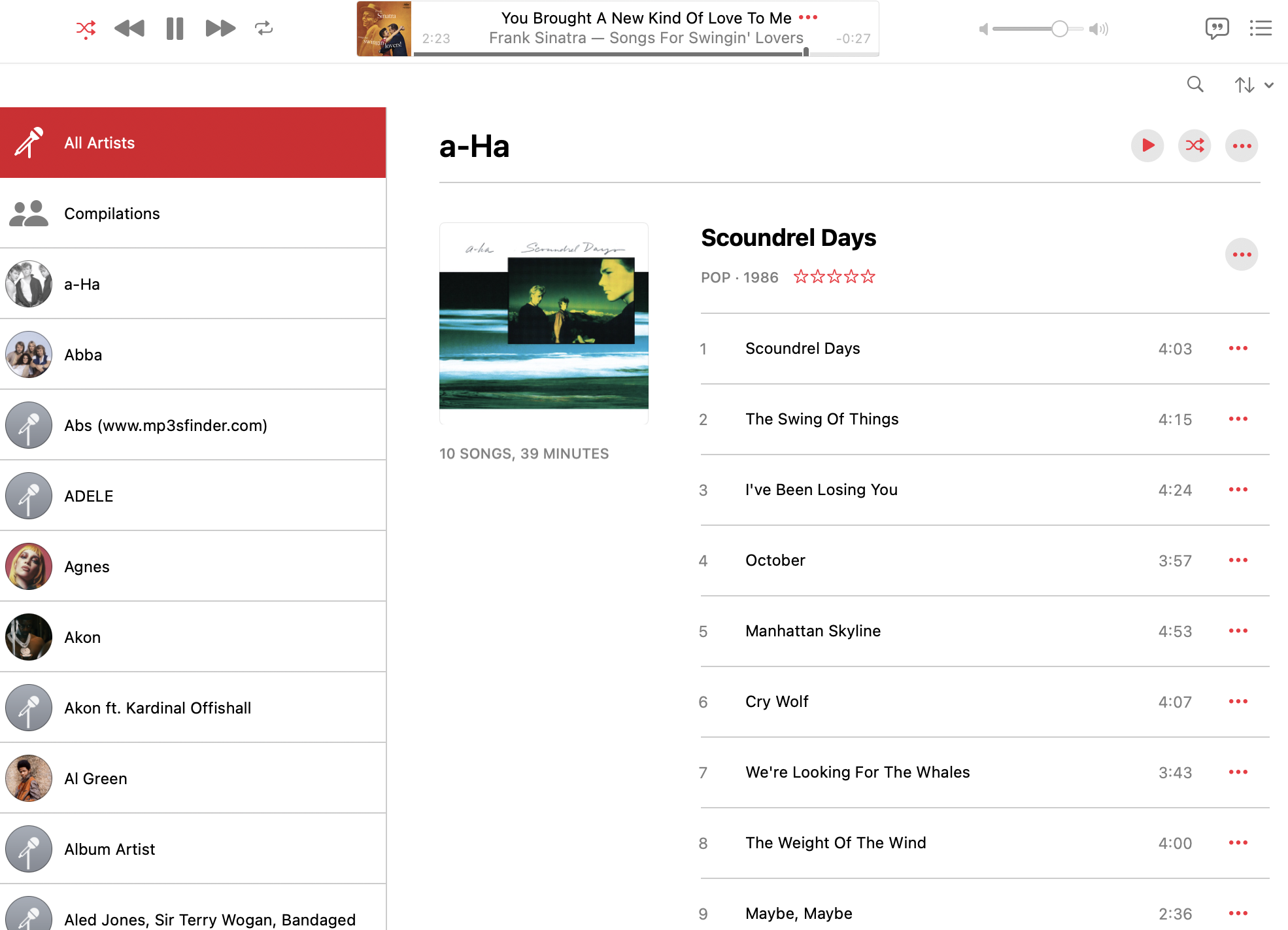Select Compilations in the sidebar
The height and width of the screenshot is (930, 1288).
193,213
